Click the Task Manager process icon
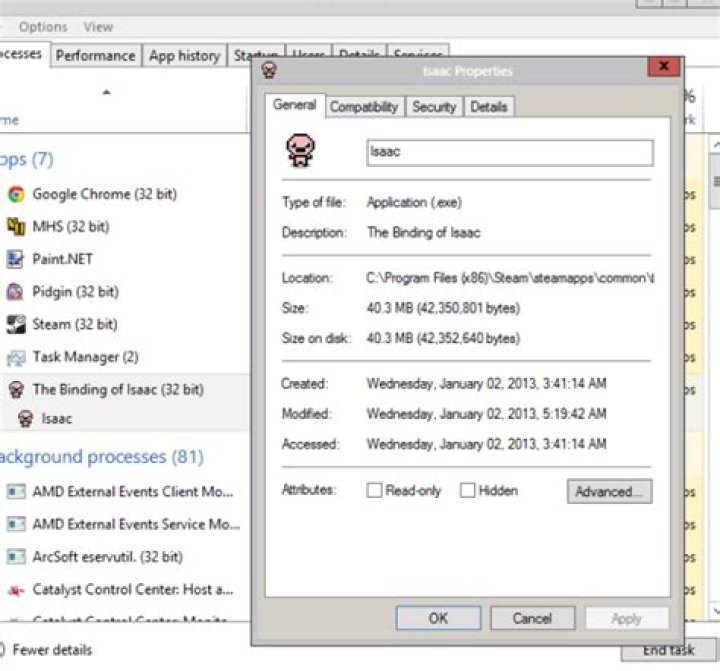This screenshot has height=671, width=720. (x=16, y=358)
